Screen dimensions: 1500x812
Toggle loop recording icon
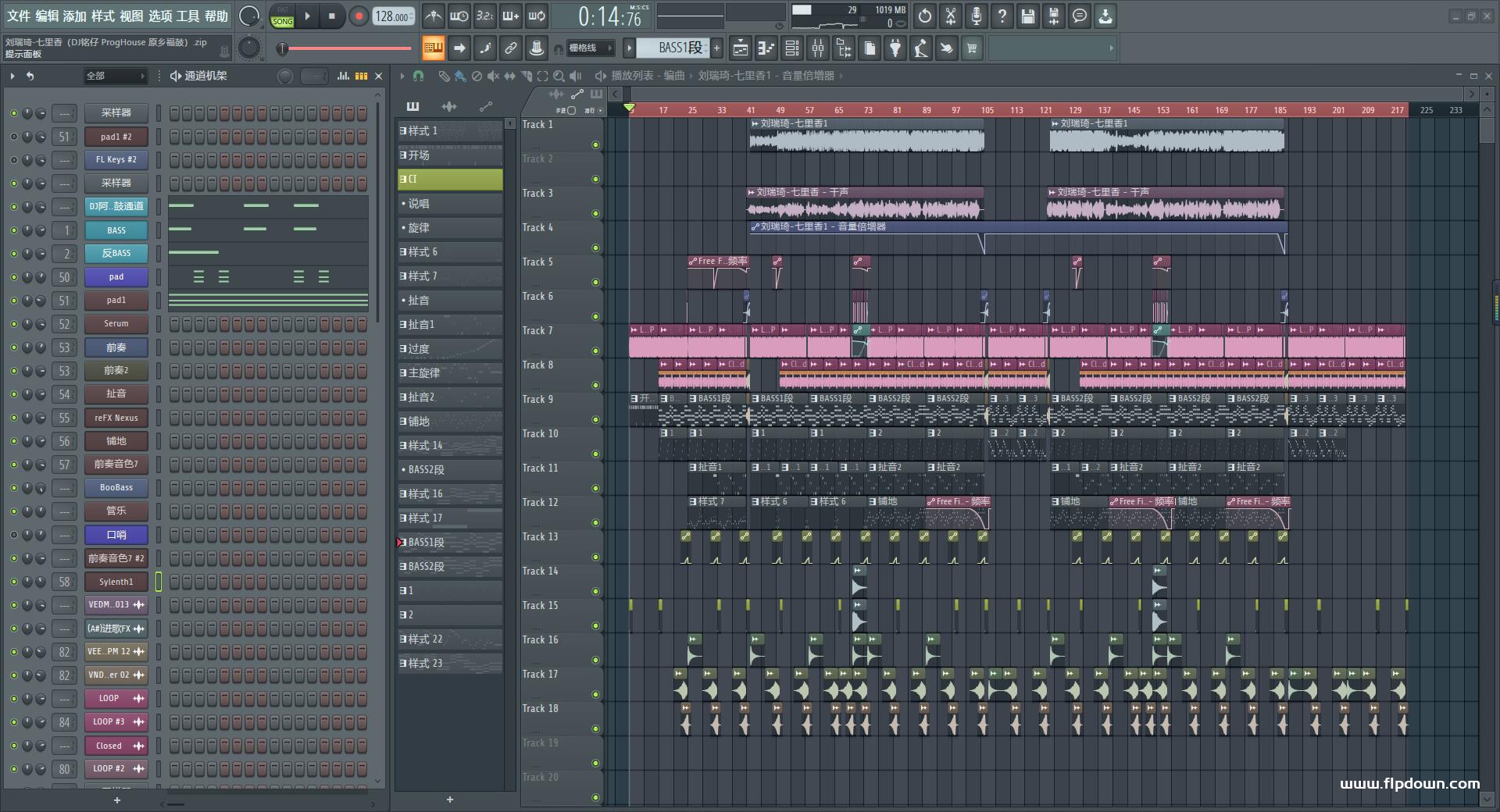pyautogui.click(x=537, y=16)
